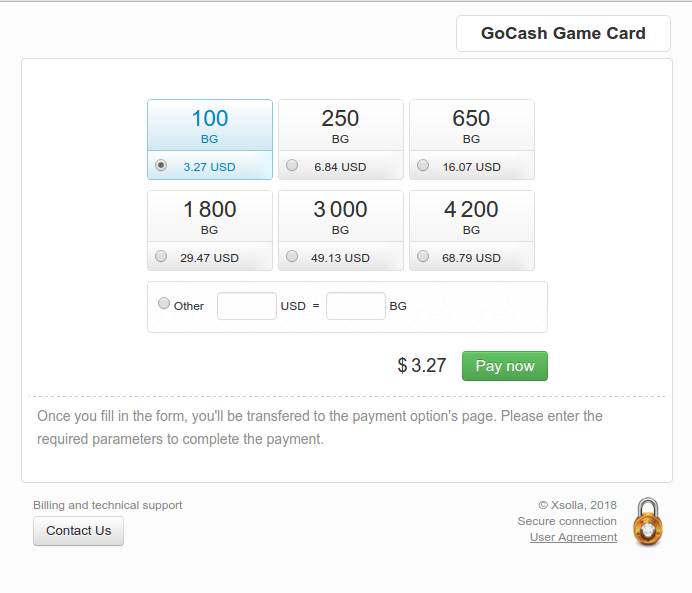Select the 100 BG radio button
The height and width of the screenshot is (593, 692).
(161, 165)
